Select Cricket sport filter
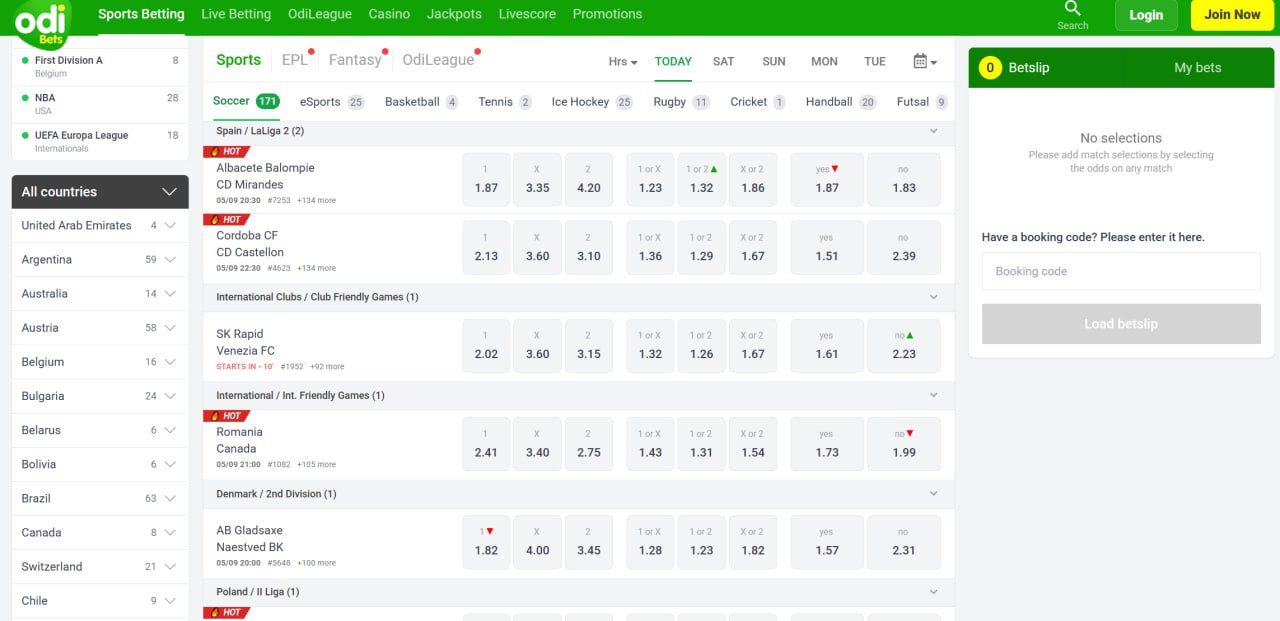1280x621 pixels. pyautogui.click(x=758, y=102)
